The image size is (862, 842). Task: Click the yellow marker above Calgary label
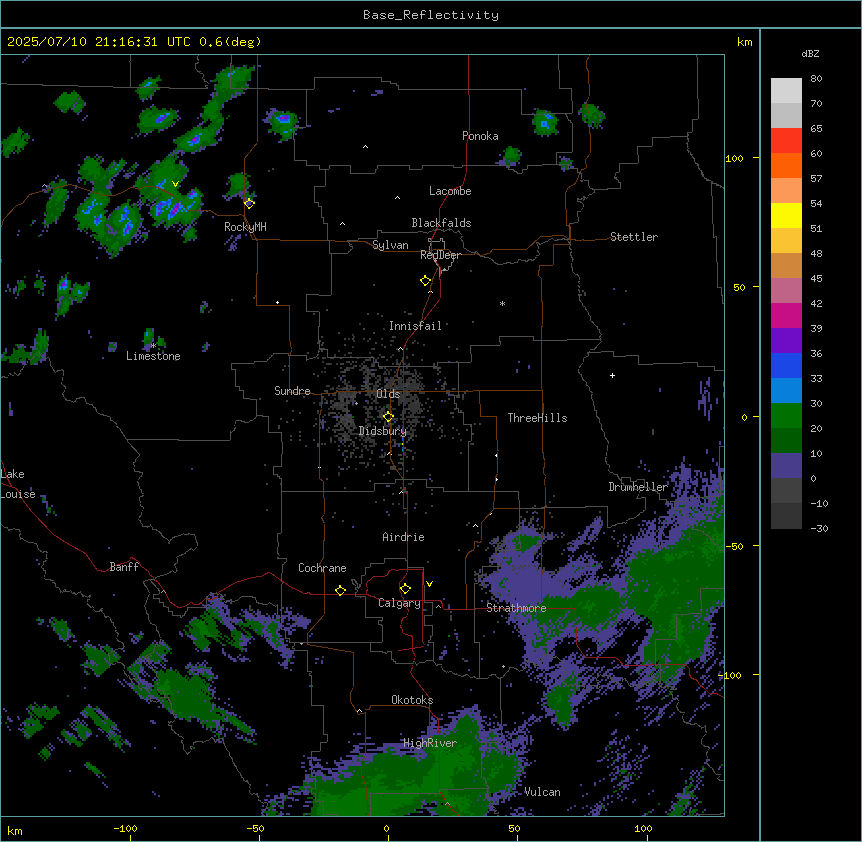[x=405, y=589]
